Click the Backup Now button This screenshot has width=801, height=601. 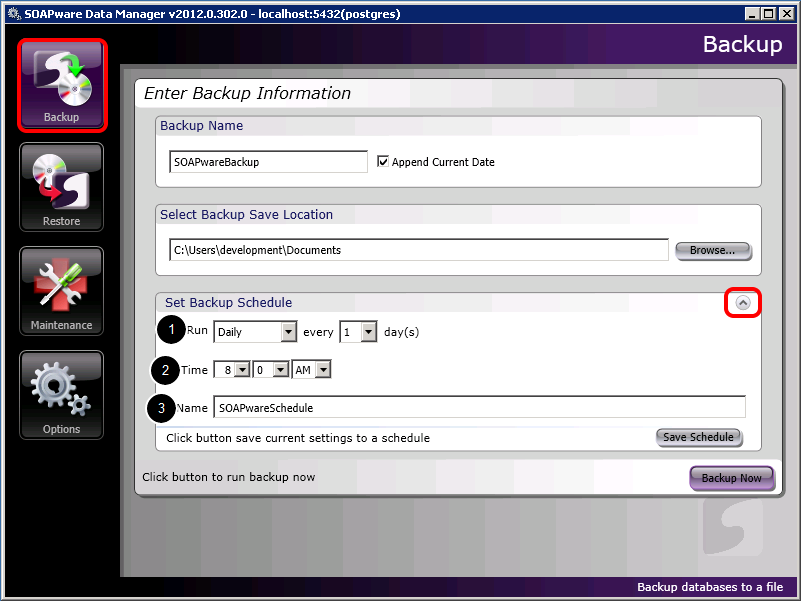coord(732,478)
